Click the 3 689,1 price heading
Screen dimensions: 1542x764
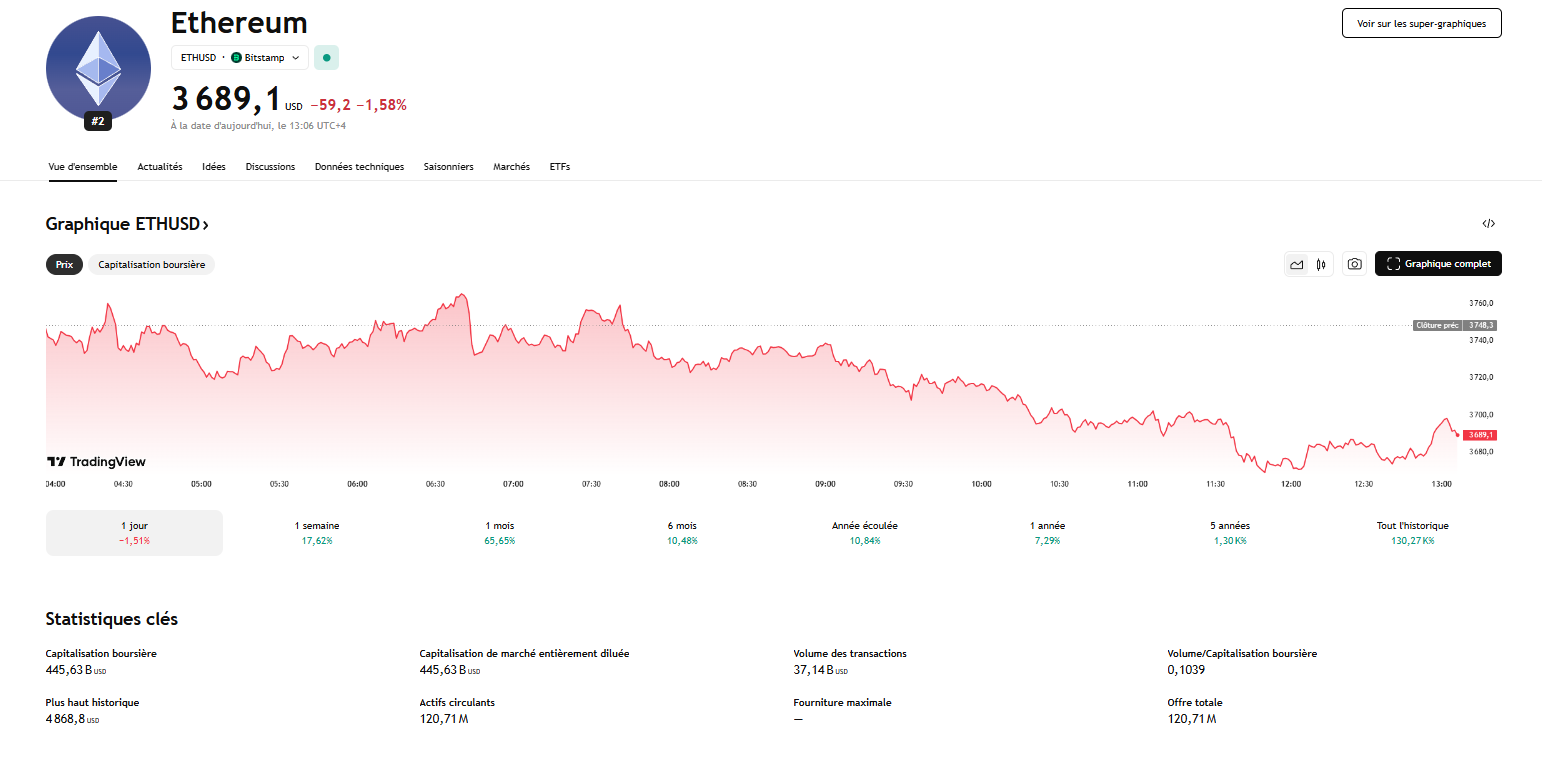coord(226,99)
